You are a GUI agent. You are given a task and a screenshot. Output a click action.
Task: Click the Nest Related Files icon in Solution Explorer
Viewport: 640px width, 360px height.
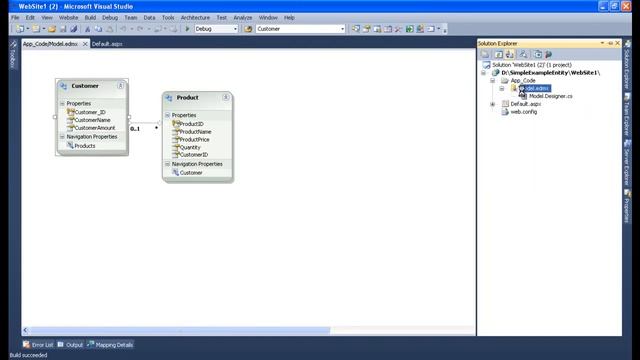(x=509, y=54)
